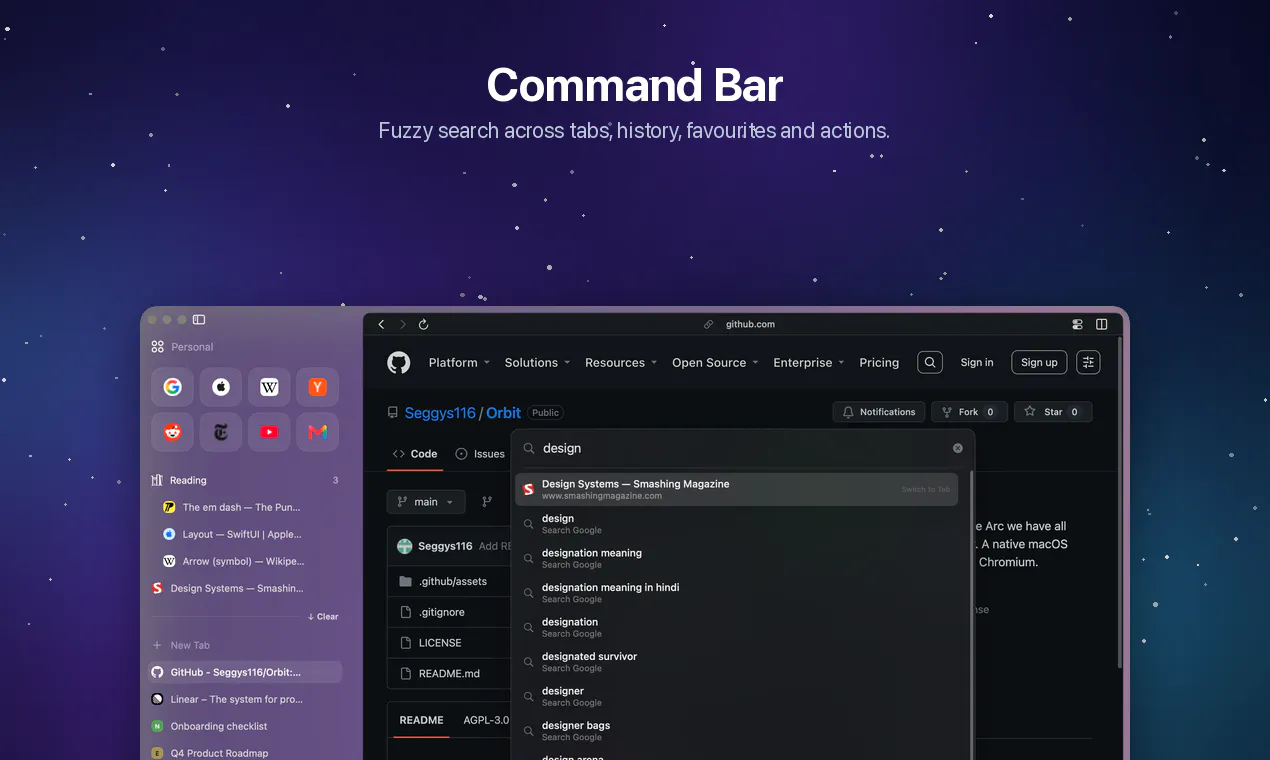Screen dimensions: 1270x760
Task: Open the Y Combinator favourite tile
Action: pyautogui.click(x=317, y=387)
